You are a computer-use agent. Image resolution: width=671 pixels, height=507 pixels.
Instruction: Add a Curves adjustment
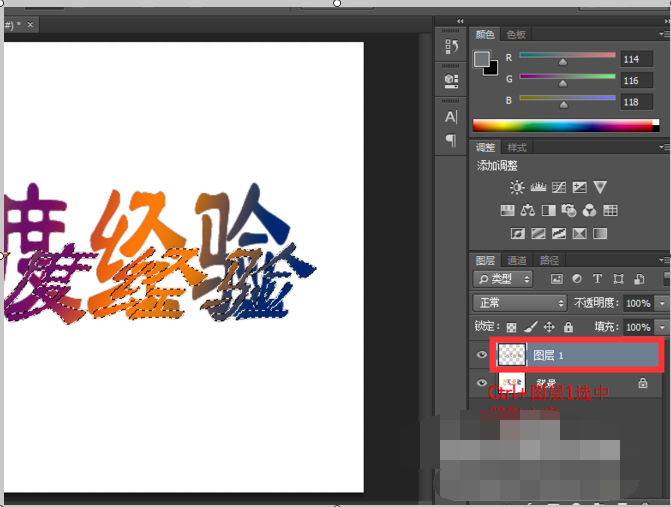558,187
